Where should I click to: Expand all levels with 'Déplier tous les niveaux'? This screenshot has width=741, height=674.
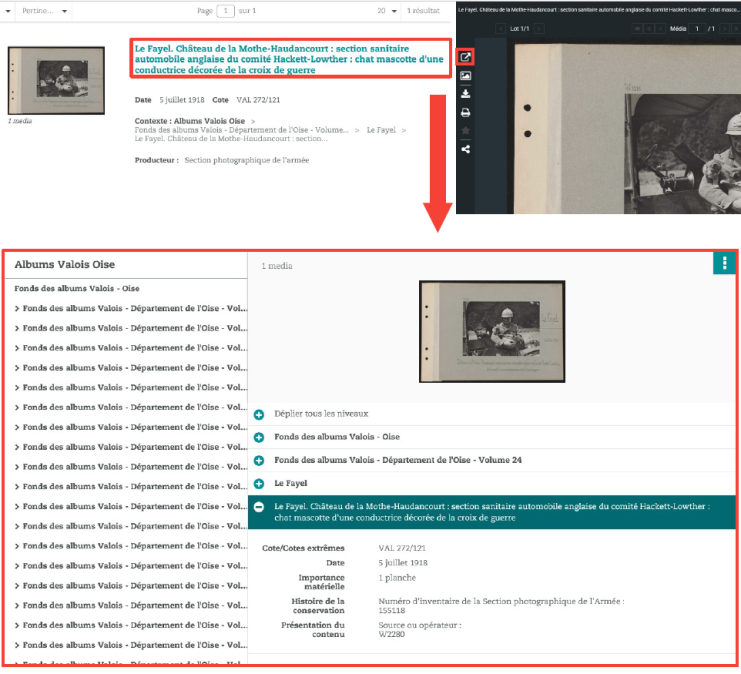point(321,414)
